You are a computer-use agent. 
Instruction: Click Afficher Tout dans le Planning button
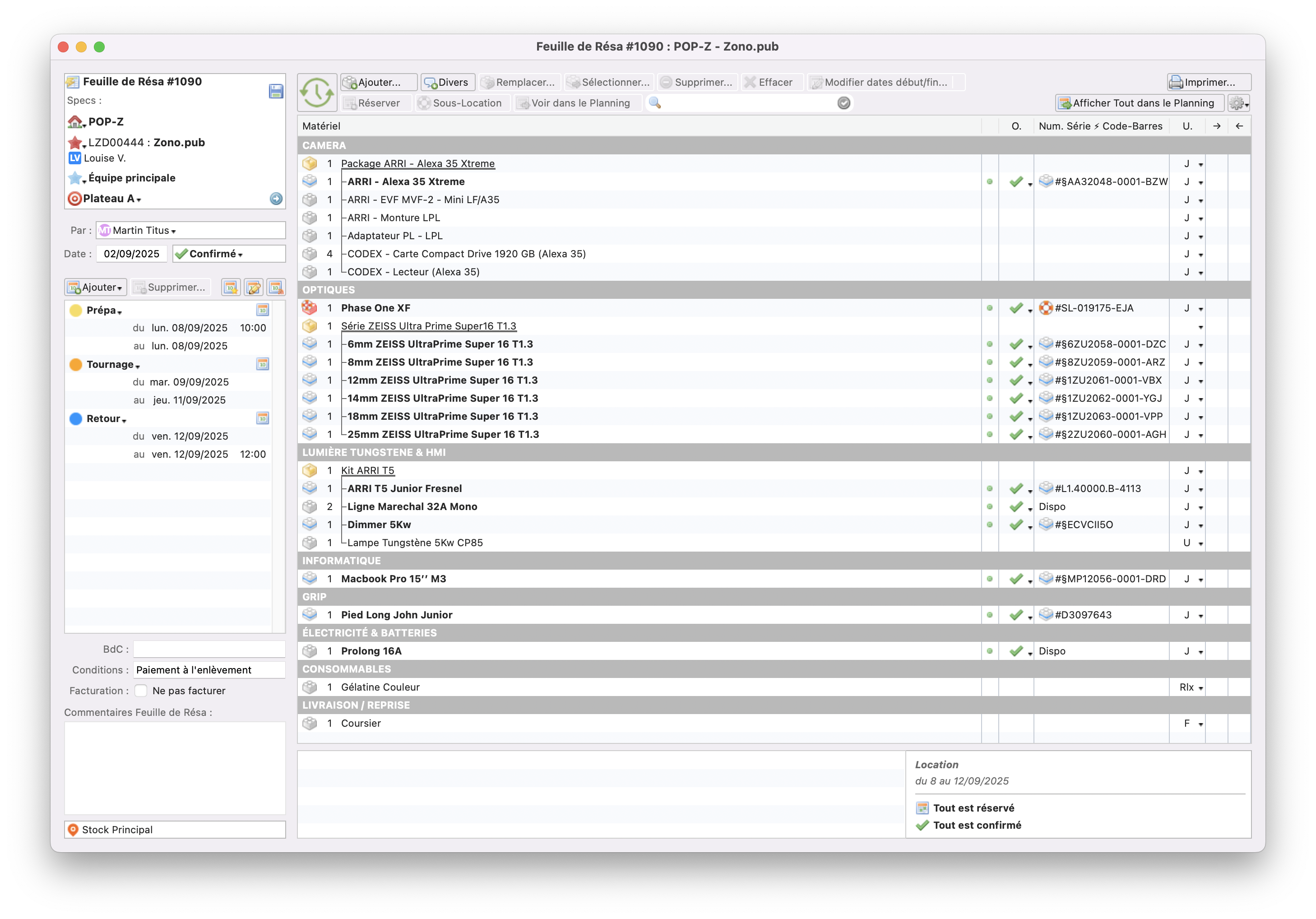coord(1138,103)
